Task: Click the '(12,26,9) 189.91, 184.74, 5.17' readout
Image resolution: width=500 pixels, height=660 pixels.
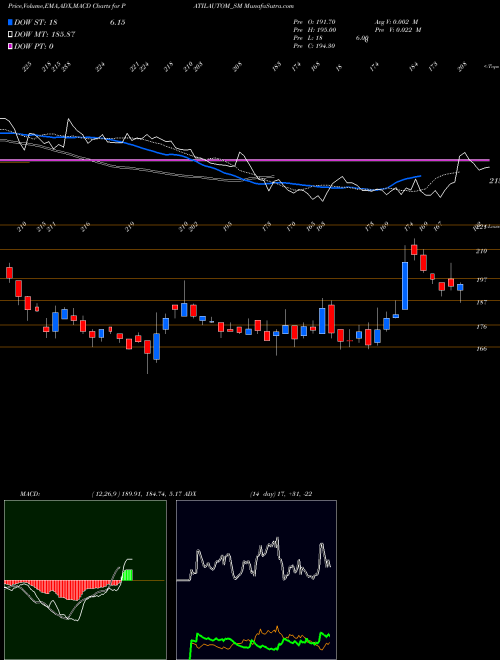Action: pos(135,494)
